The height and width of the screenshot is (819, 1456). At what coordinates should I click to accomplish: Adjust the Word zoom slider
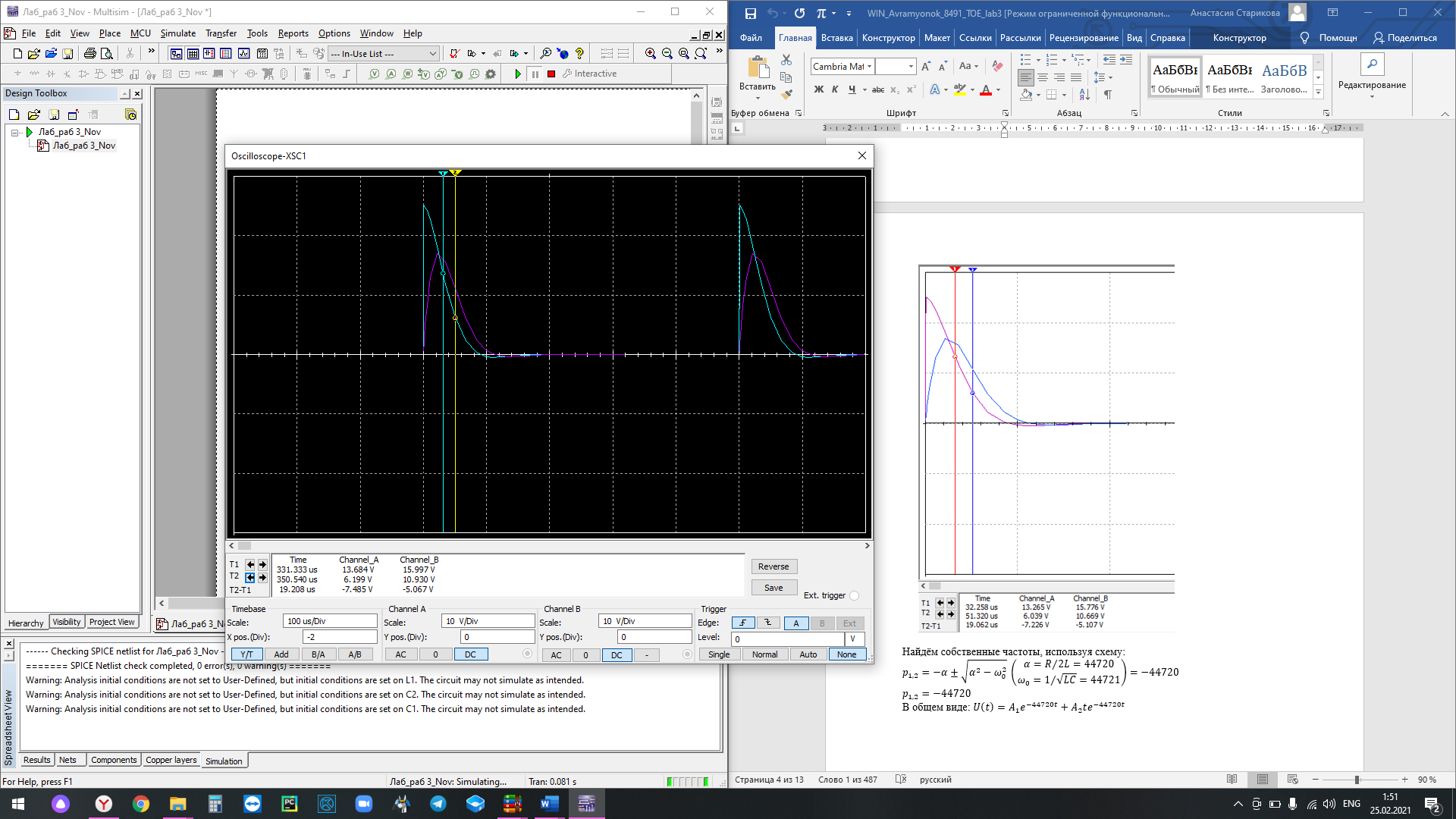[x=1357, y=780]
